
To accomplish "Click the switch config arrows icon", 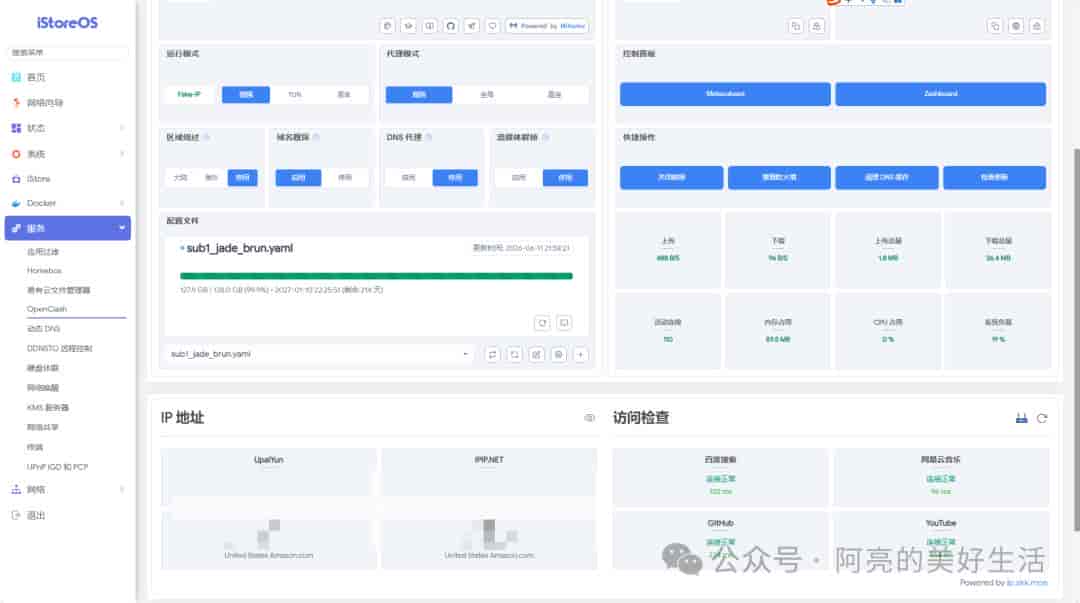I will [x=492, y=354].
